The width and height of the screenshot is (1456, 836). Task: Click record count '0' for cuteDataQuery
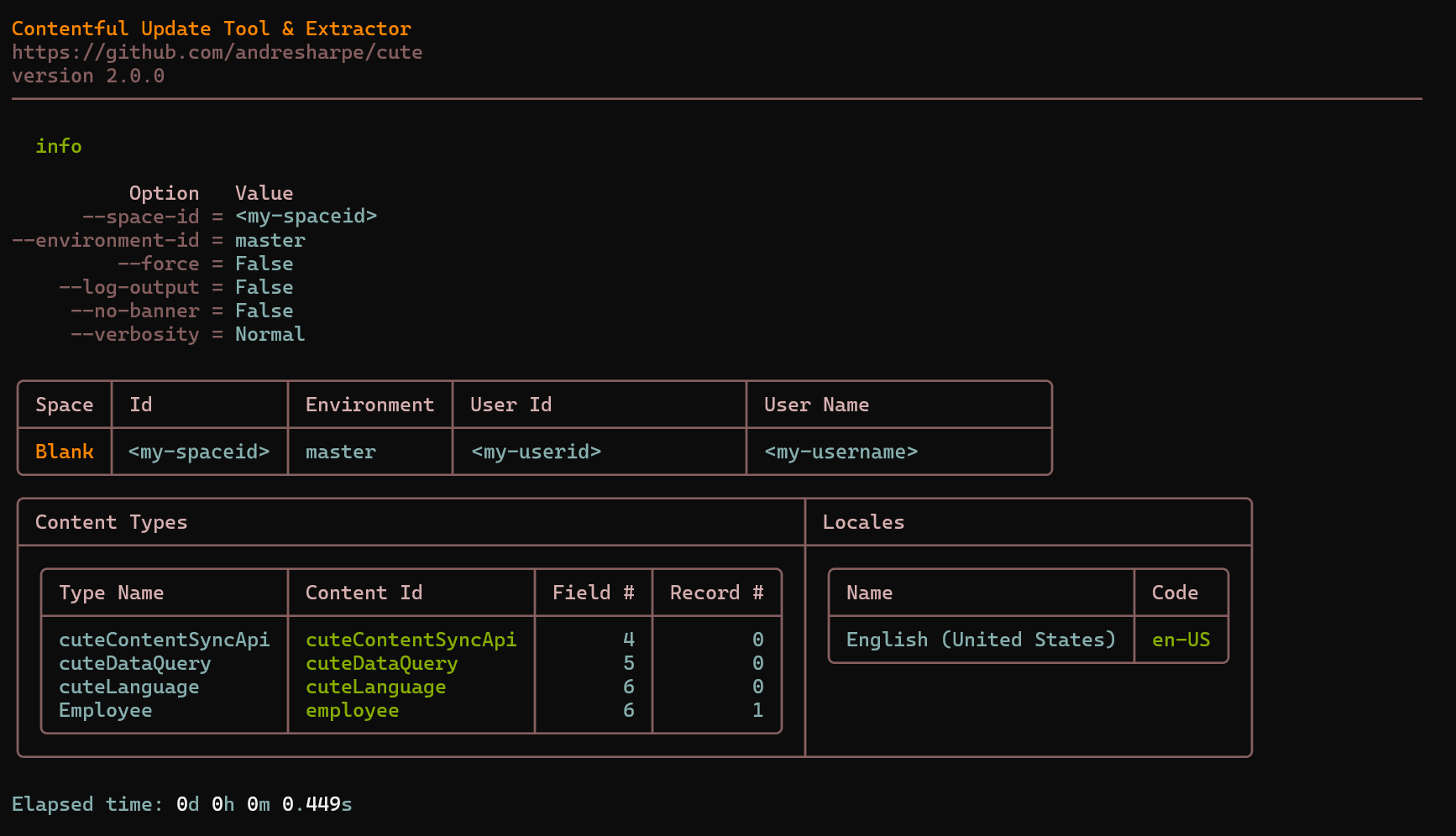tap(758, 663)
